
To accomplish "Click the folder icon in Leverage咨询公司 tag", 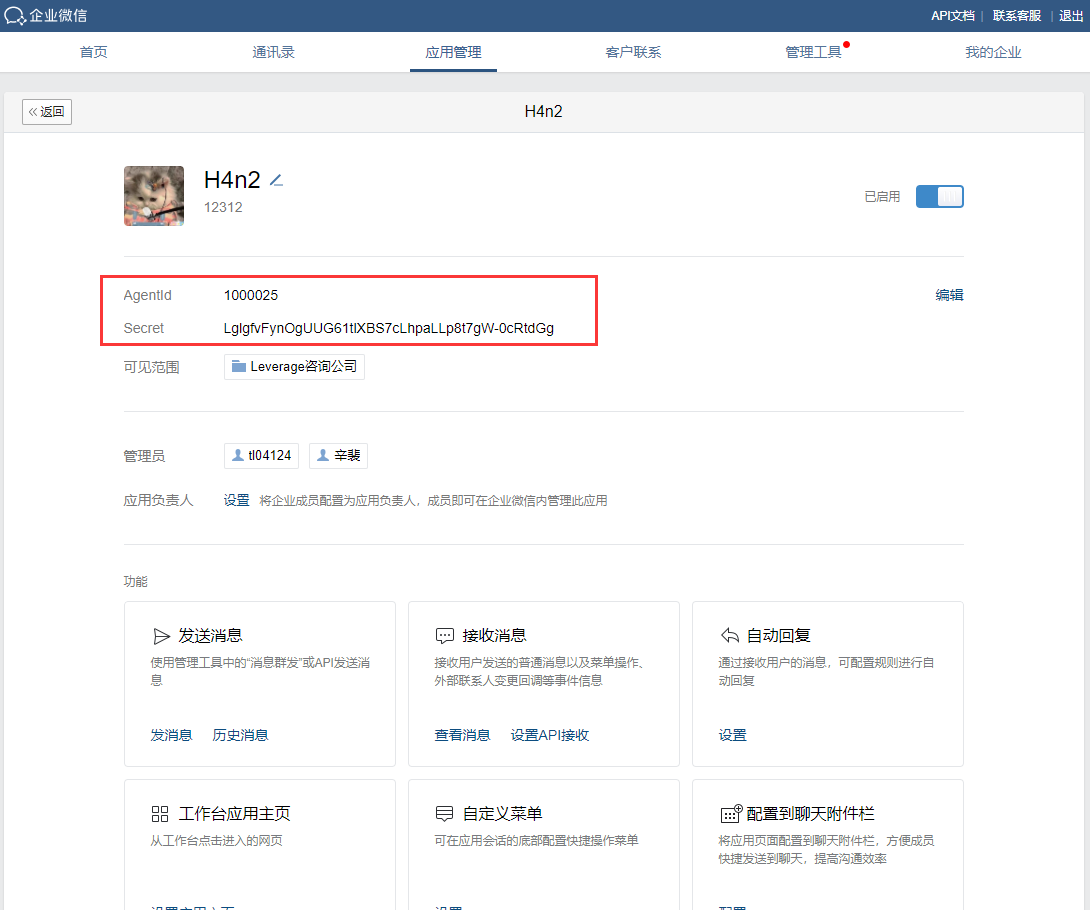I will tap(238, 366).
